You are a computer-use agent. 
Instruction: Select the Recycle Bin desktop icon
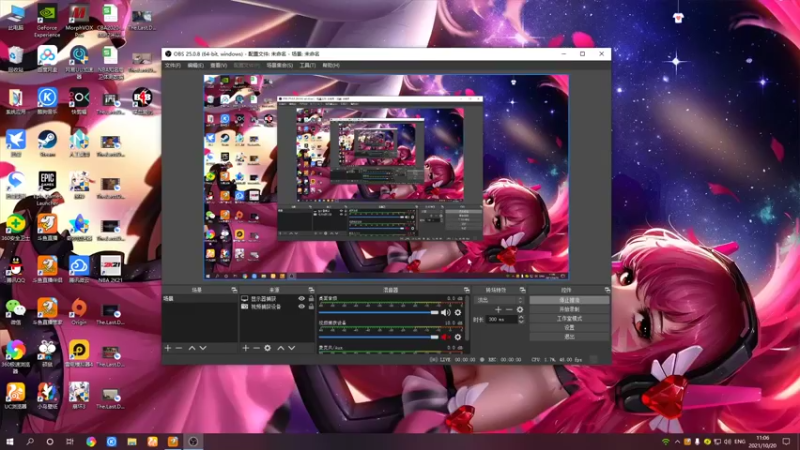coord(16,59)
